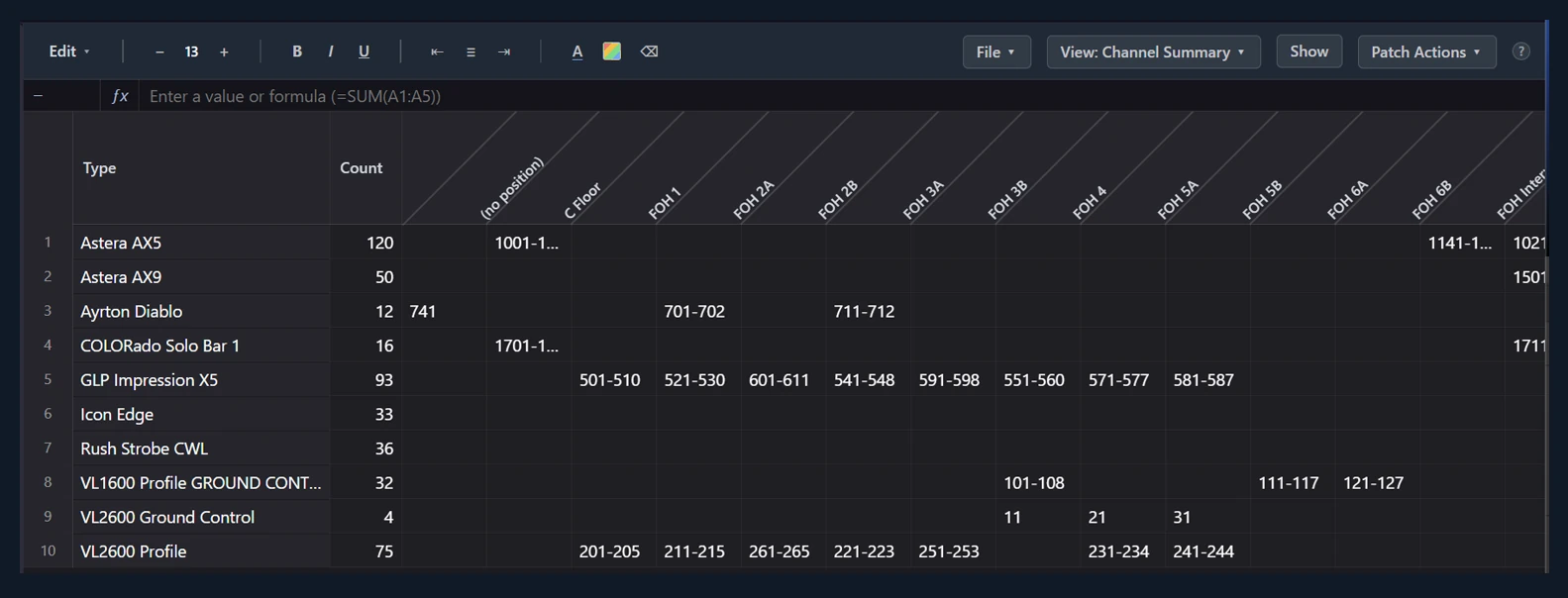Select the cell 601-611
Screen dimensions: 1568x598
tap(783, 380)
